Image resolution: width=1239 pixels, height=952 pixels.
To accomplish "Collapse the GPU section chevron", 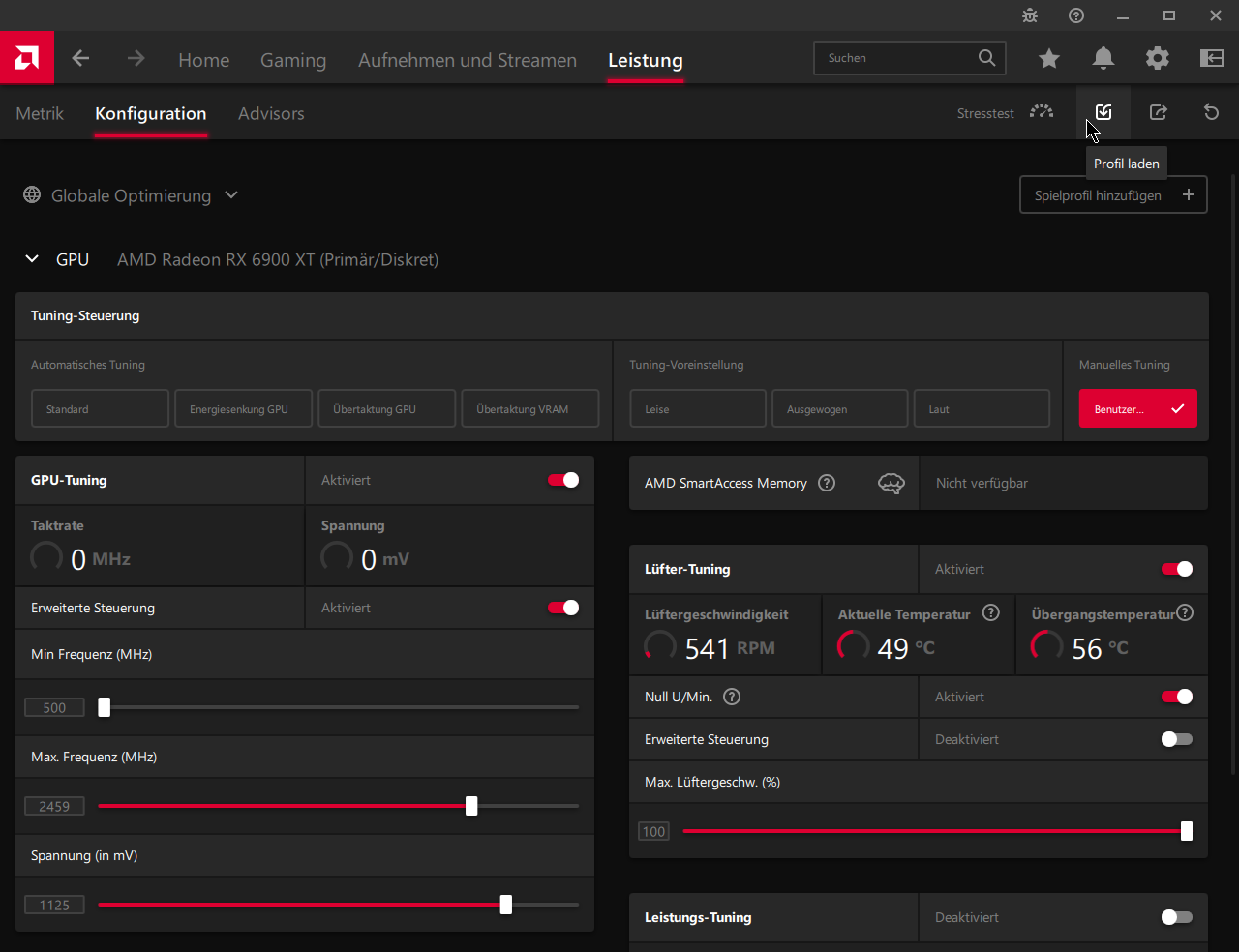I will click(x=32, y=259).
